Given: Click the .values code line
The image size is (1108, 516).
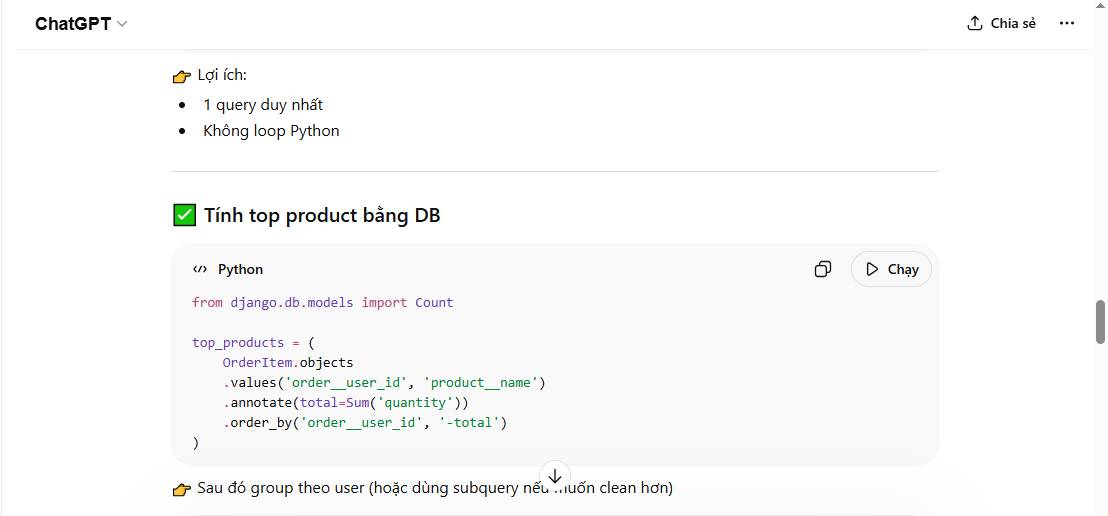Looking at the screenshot, I should pyautogui.click(x=383, y=382).
